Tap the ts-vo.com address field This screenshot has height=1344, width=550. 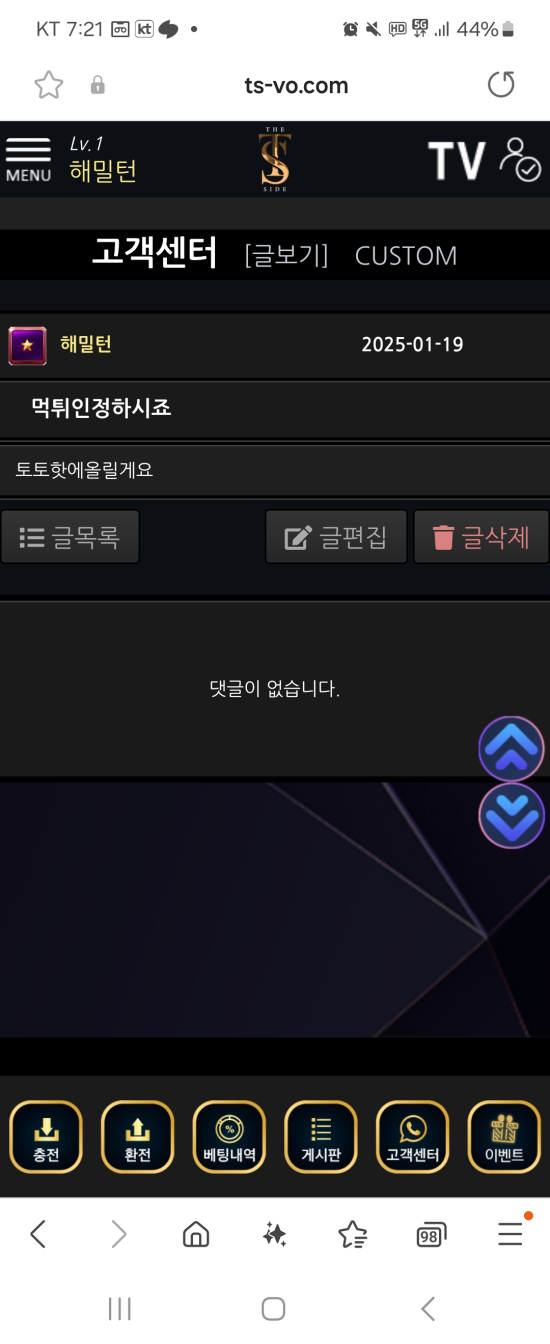coord(296,86)
